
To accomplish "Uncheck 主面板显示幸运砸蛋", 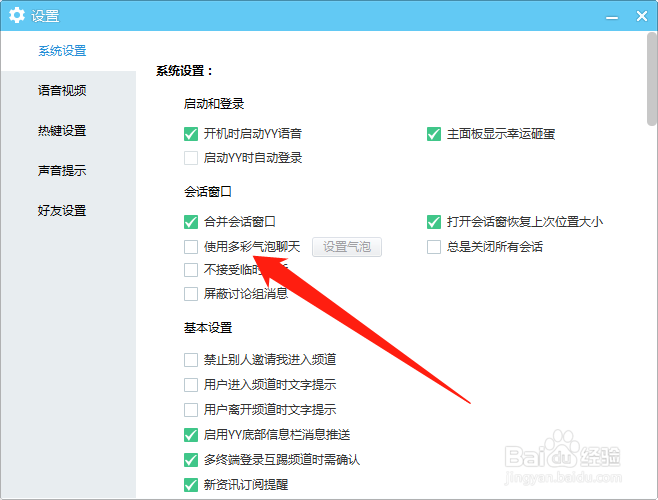I will tap(434, 134).
